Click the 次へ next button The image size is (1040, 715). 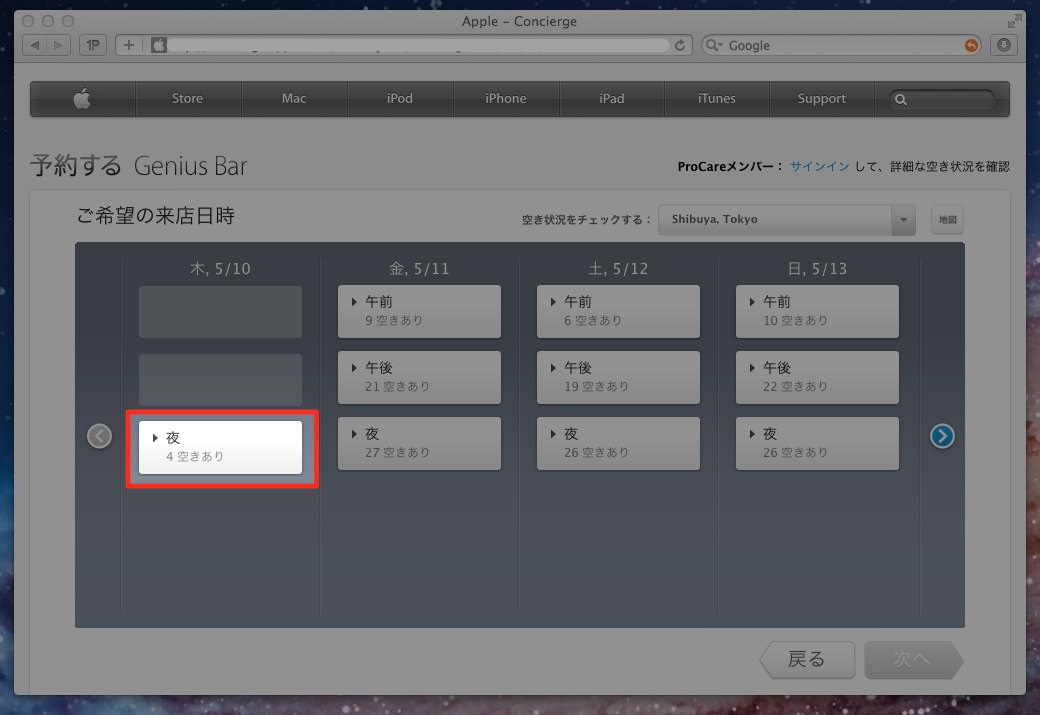tap(913, 659)
